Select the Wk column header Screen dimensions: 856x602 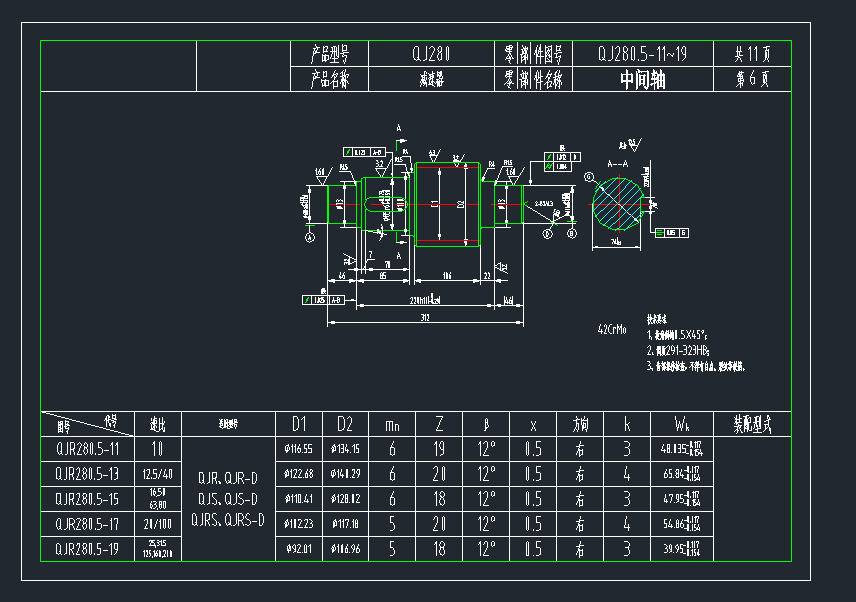tap(682, 424)
